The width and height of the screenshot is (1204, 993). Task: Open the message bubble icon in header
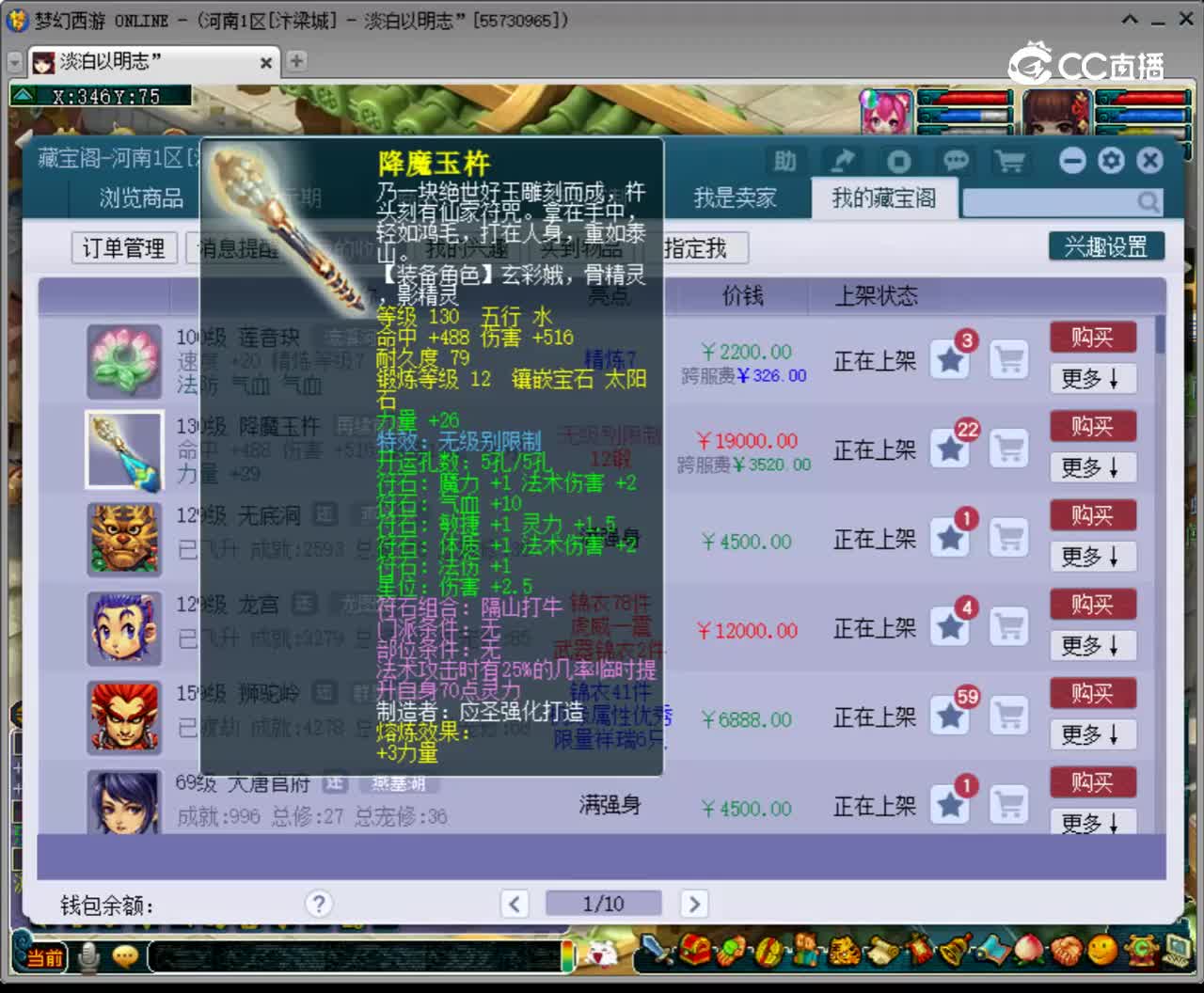[x=955, y=162]
